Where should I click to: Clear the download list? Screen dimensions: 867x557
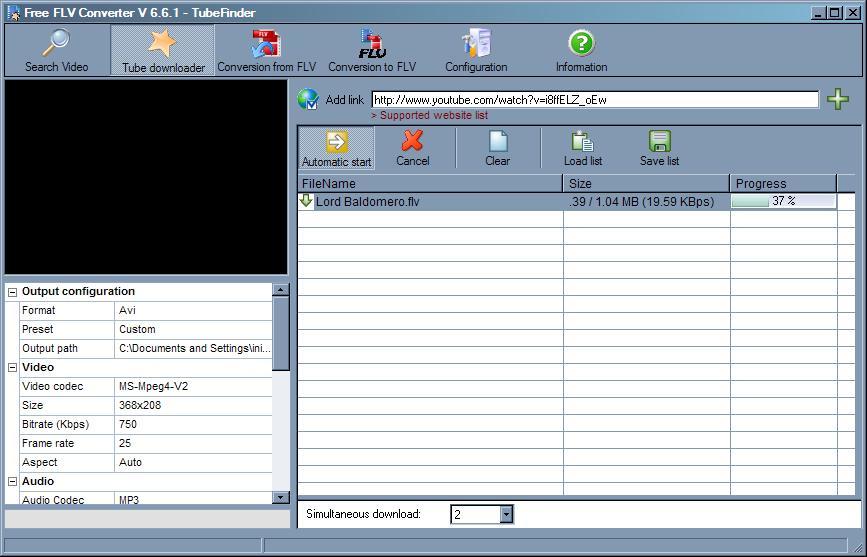497,148
